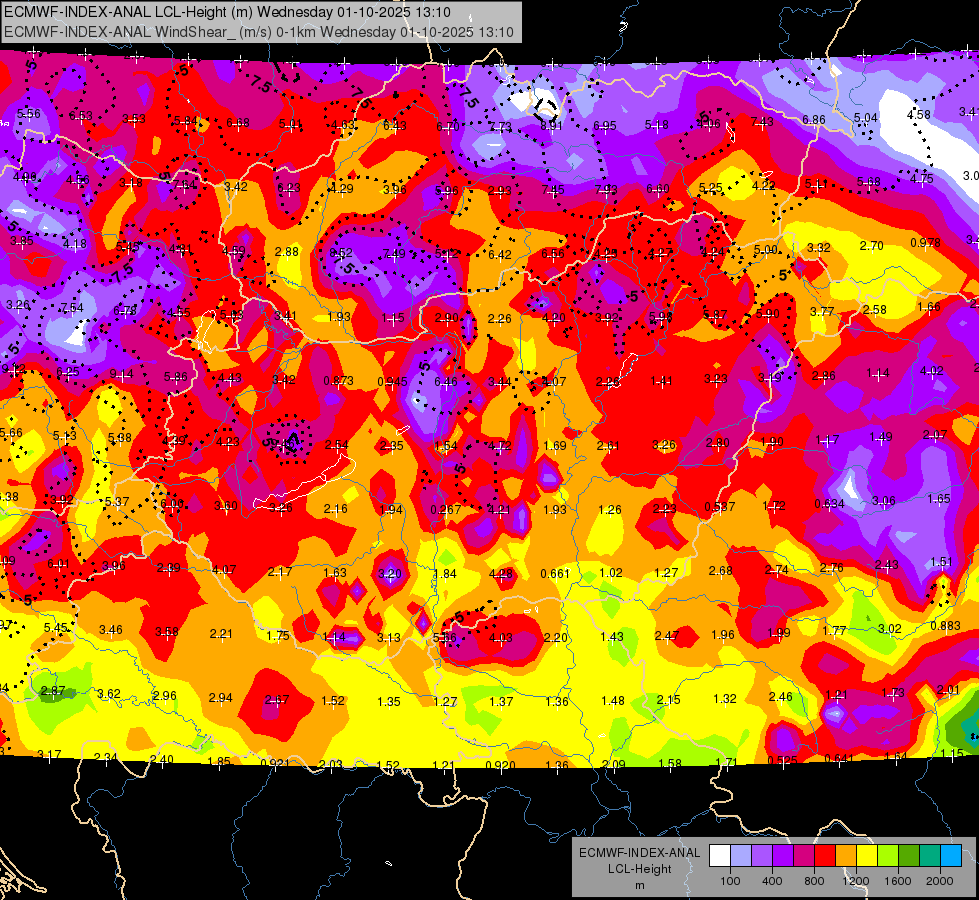Click the legend scale value 100
This screenshot has width=979, height=900.
point(730,881)
